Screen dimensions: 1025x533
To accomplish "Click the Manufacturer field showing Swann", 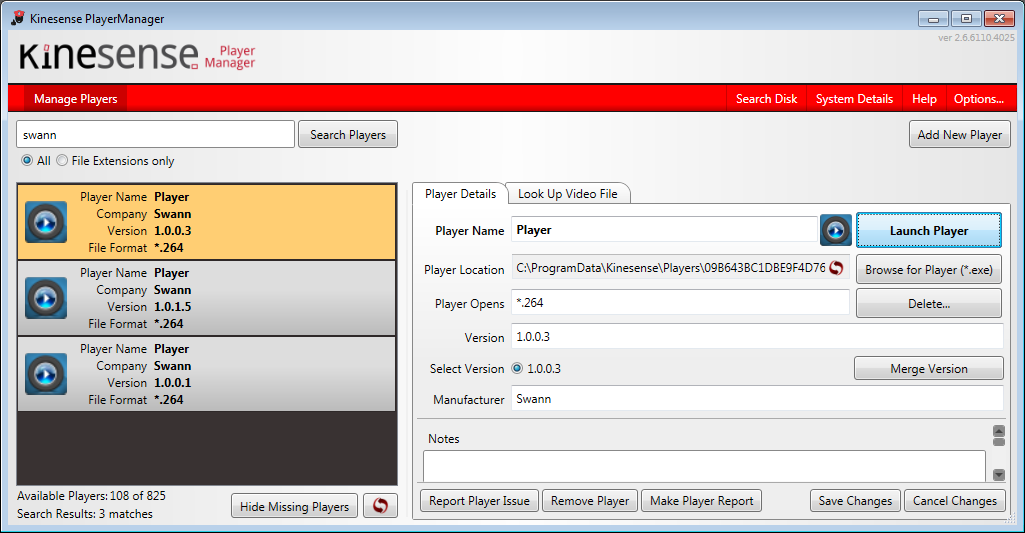I will click(757, 399).
